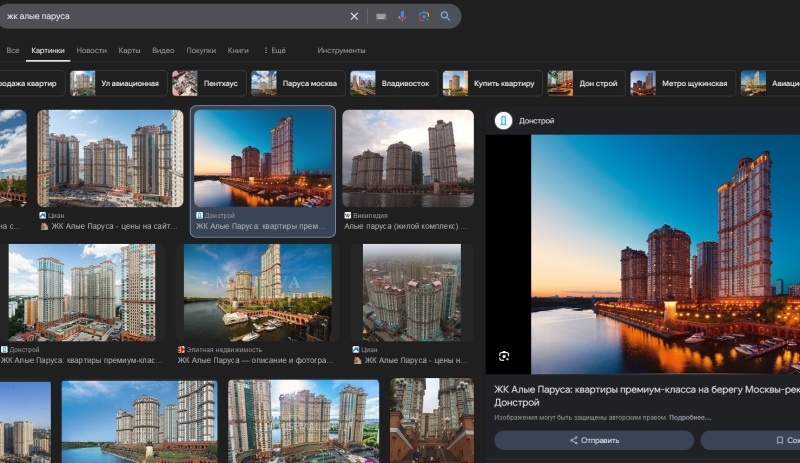Click the large preview image of sunset towers
Viewport: 800px width, 463px height.
click(665, 254)
